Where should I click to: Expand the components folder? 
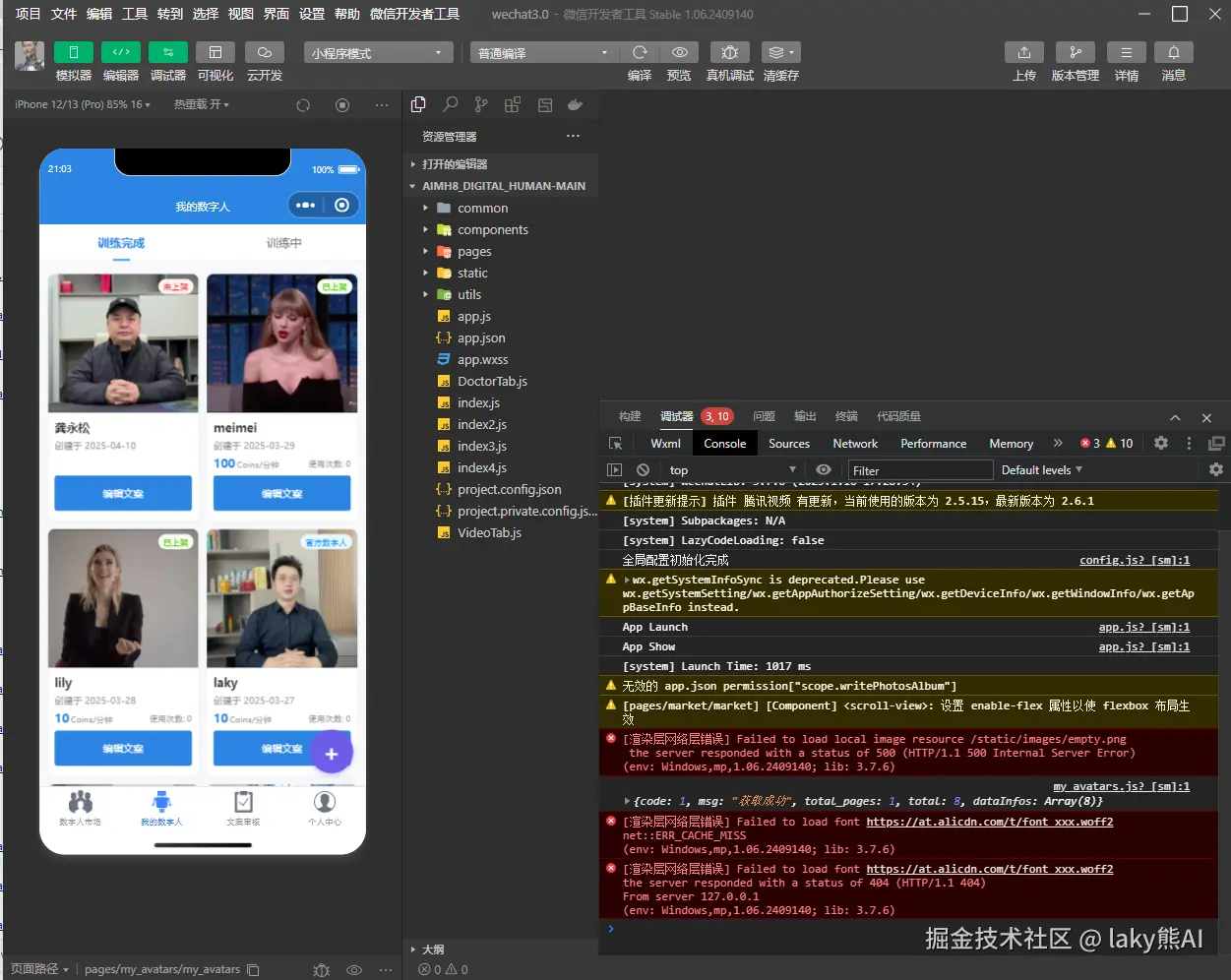pos(501,229)
